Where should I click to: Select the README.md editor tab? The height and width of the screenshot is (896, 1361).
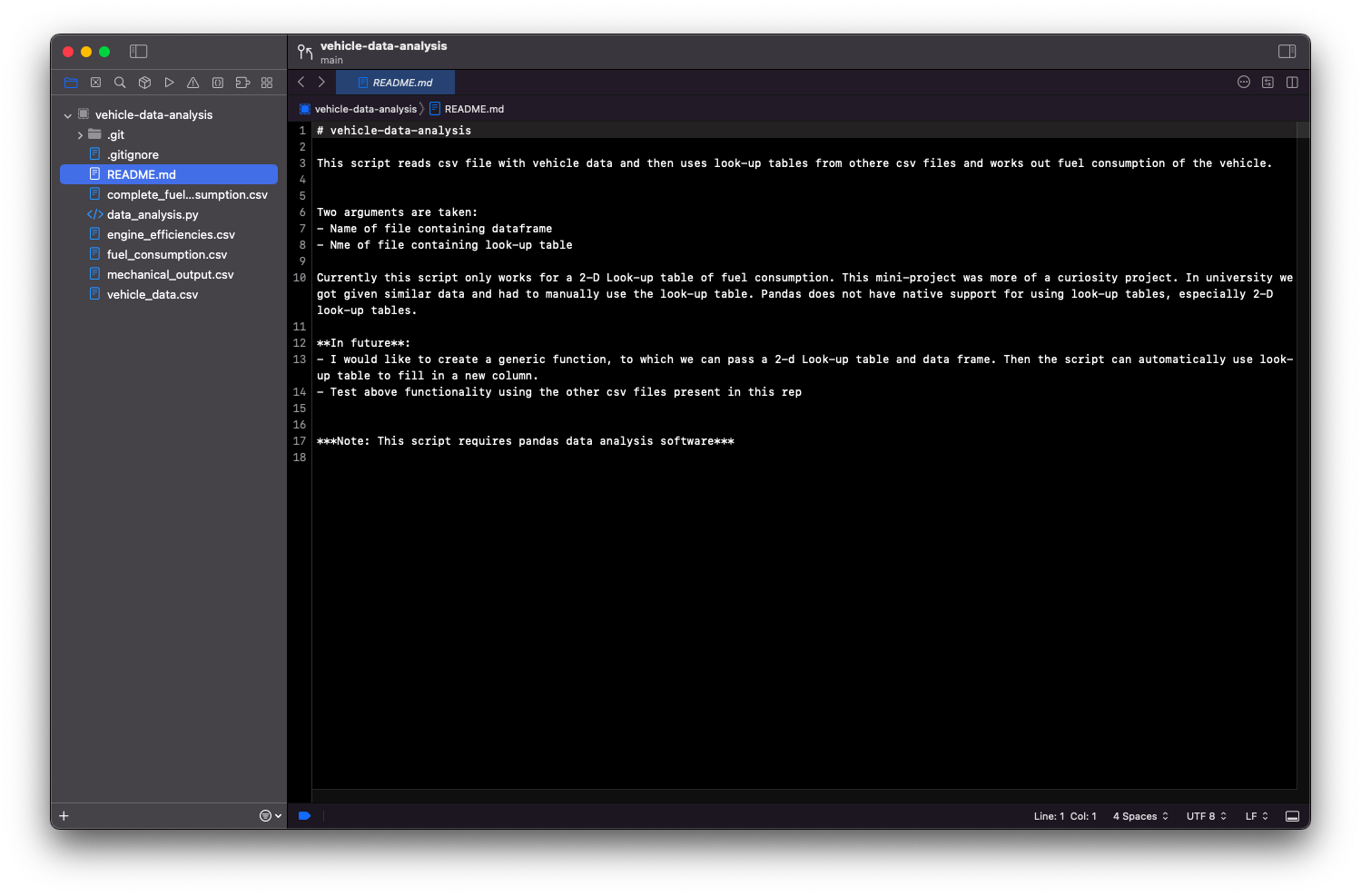pyautogui.click(x=395, y=82)
